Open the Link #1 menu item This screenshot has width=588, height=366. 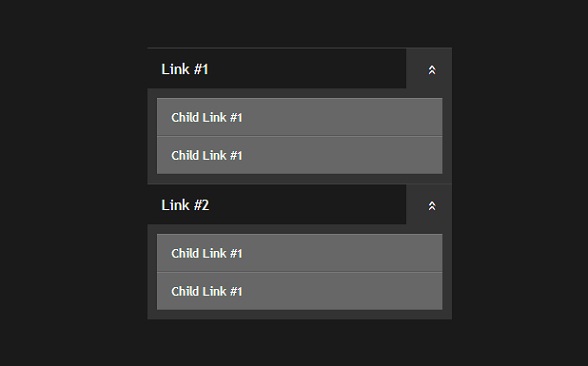(x=277, y=69)
